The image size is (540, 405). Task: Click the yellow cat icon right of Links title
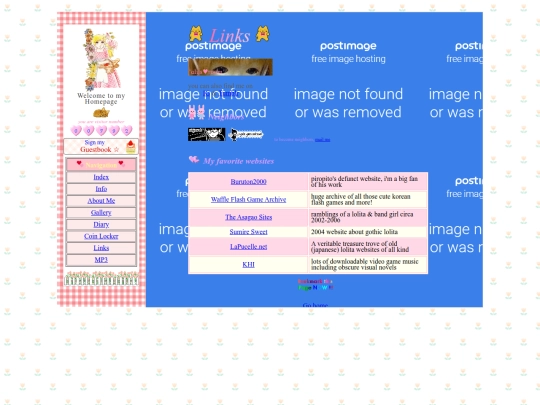[263, 34]
